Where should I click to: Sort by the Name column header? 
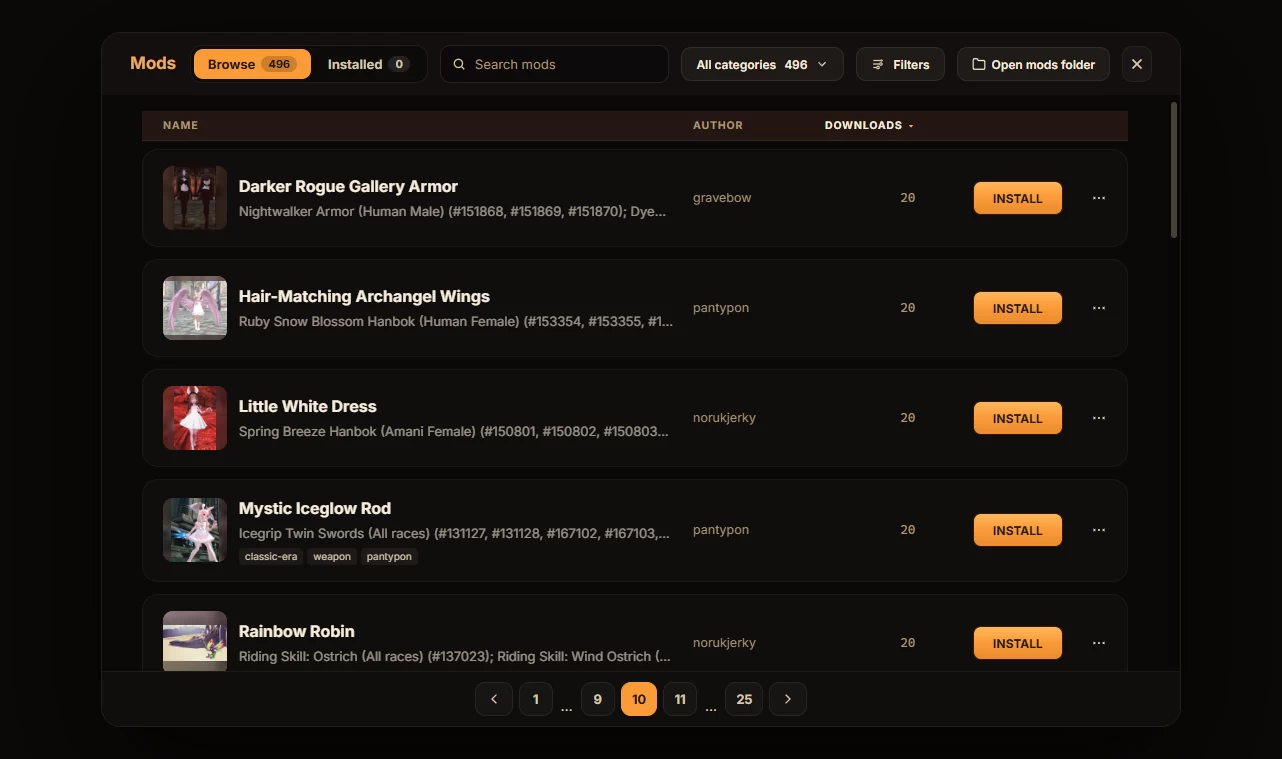180,126
